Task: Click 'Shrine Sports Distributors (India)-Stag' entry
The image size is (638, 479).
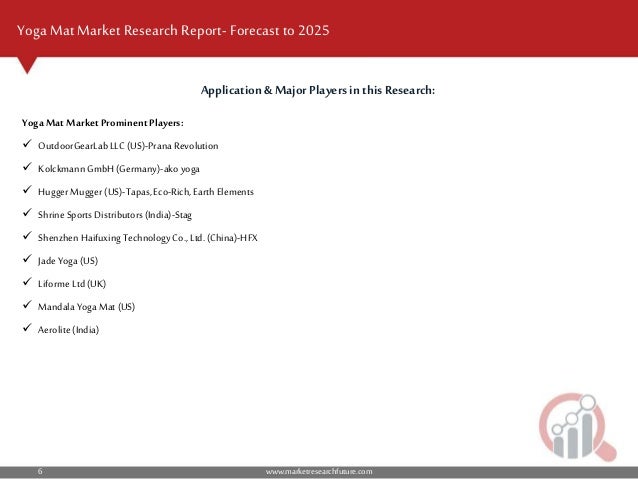Action: (x=114, y=215)
